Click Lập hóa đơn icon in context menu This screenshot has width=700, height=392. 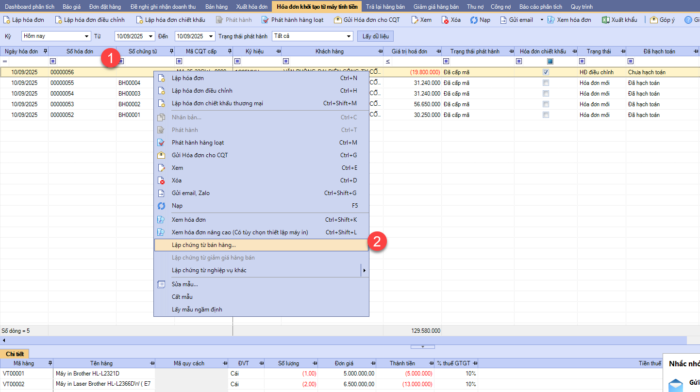(162, 78)
